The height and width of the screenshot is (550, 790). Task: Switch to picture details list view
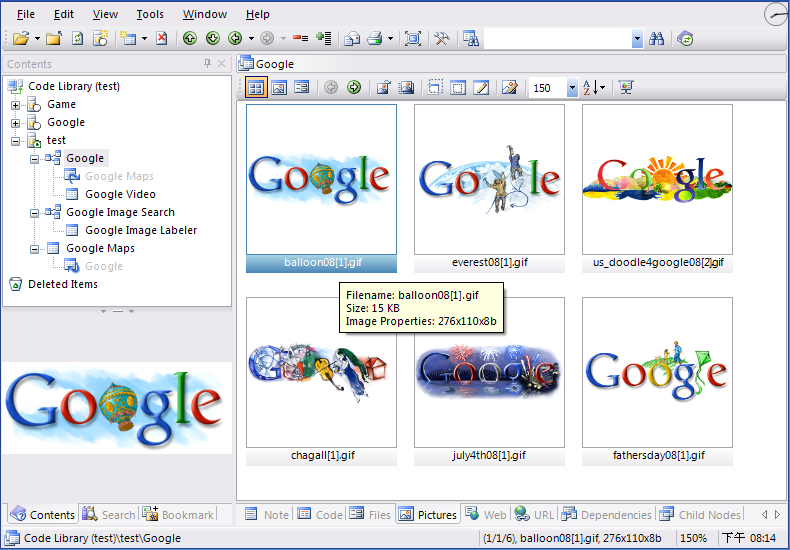point(301,88)
